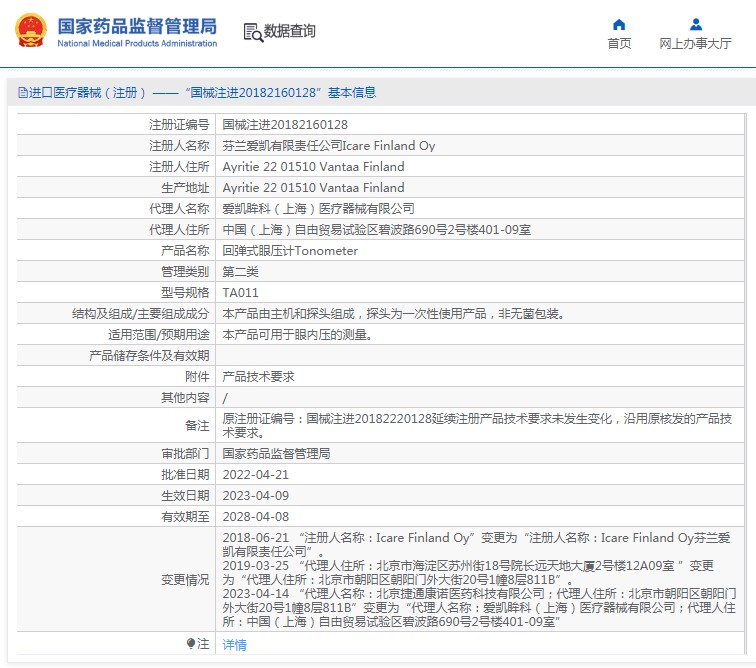Click 国家药品监督管理局 site title
The width and height of the screenshot is (756, 668).
pyautogui.click(x=137, y=26)
